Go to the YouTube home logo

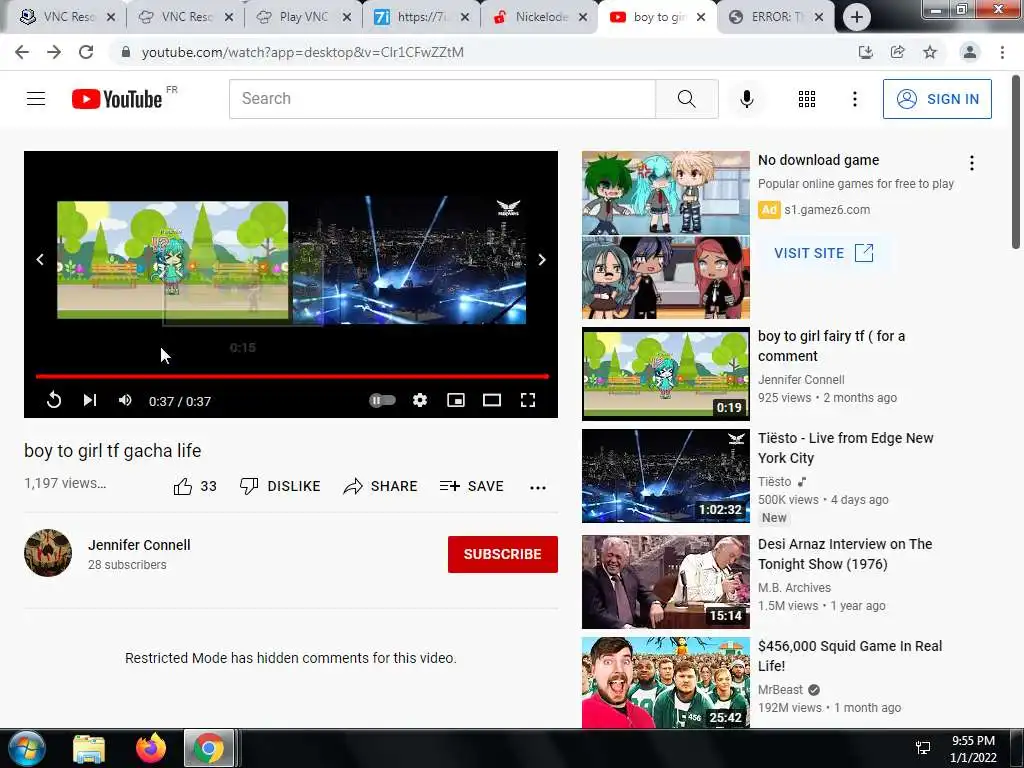[x=118, y=99]
